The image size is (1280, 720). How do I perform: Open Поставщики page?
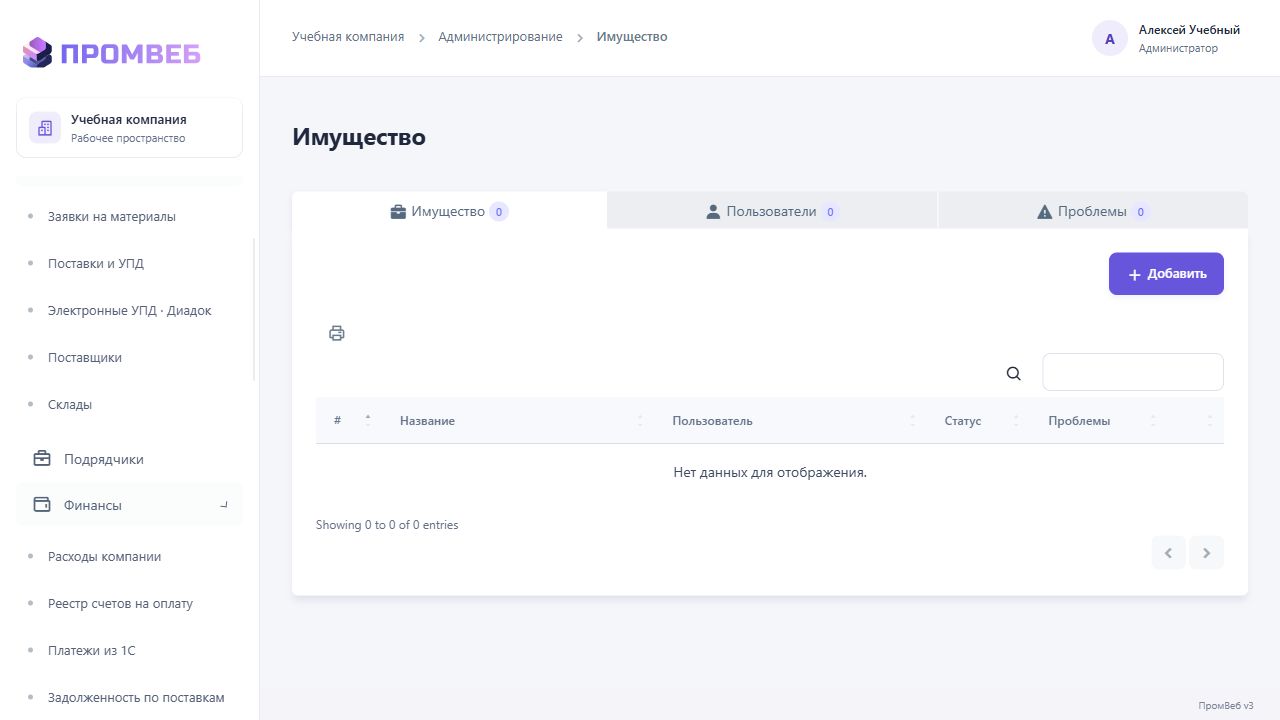coord(85,357)
